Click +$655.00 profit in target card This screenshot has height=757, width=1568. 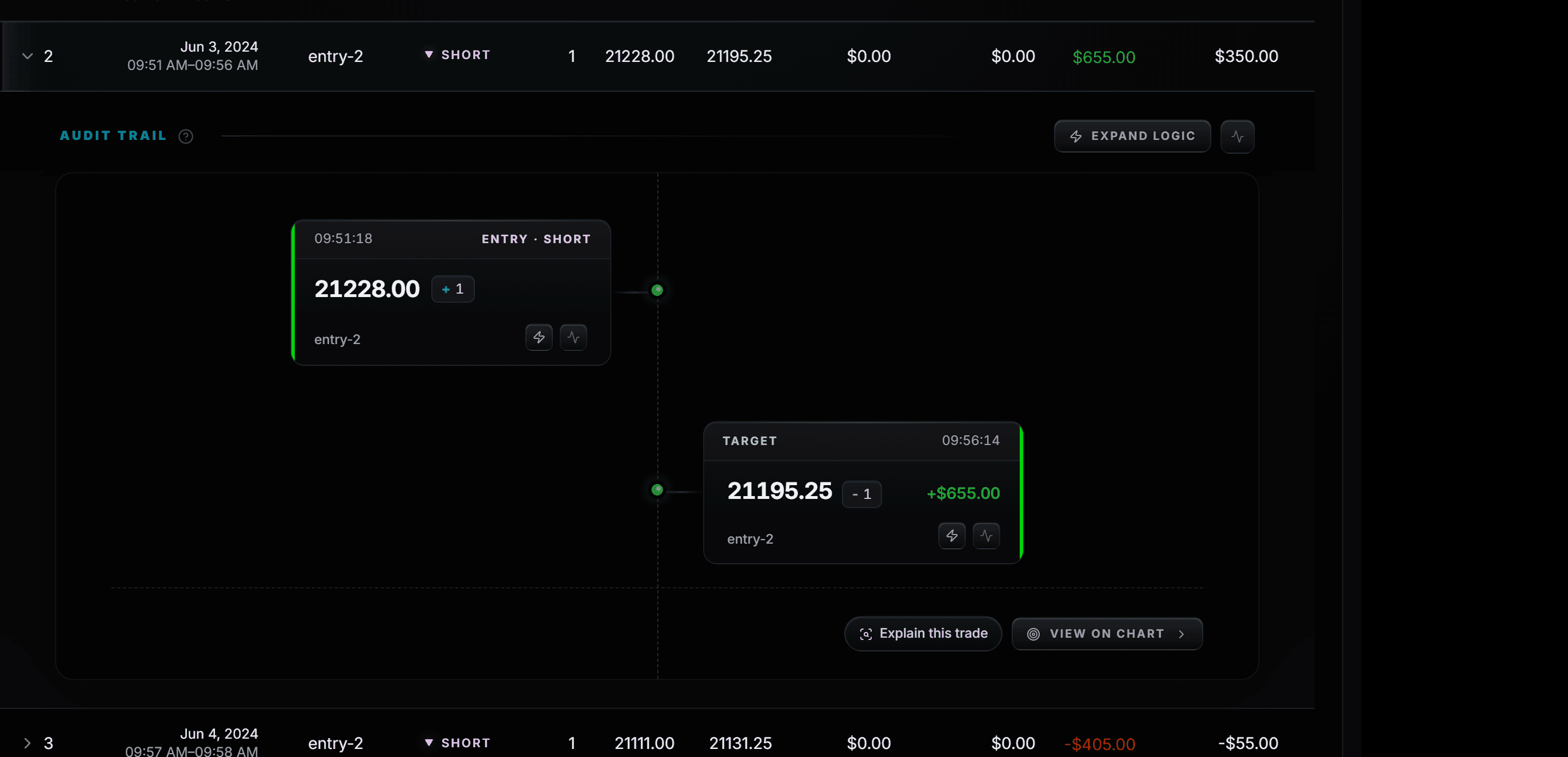tap(963, 493)
